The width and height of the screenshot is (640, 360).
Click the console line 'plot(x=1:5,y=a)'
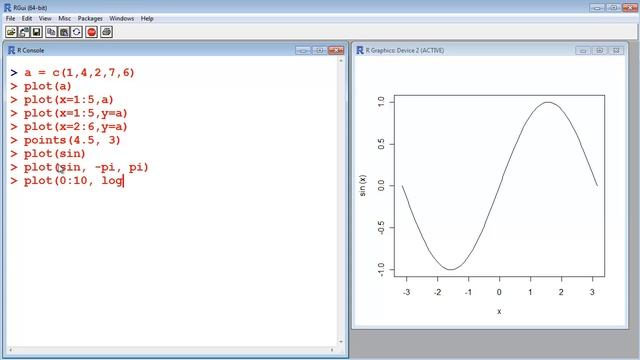(76, 113)
